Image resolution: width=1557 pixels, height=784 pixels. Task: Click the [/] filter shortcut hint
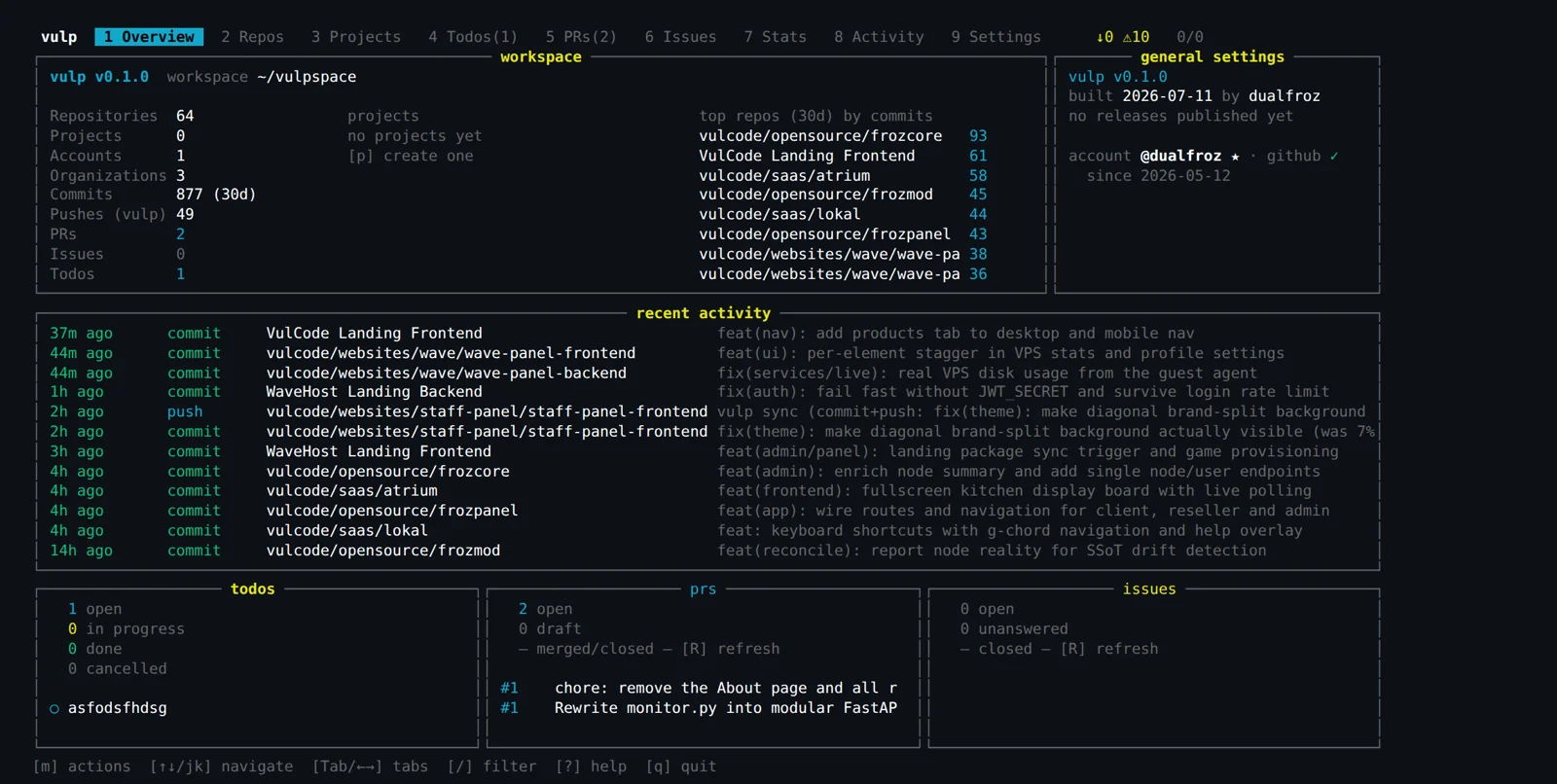tap(491, 766)
